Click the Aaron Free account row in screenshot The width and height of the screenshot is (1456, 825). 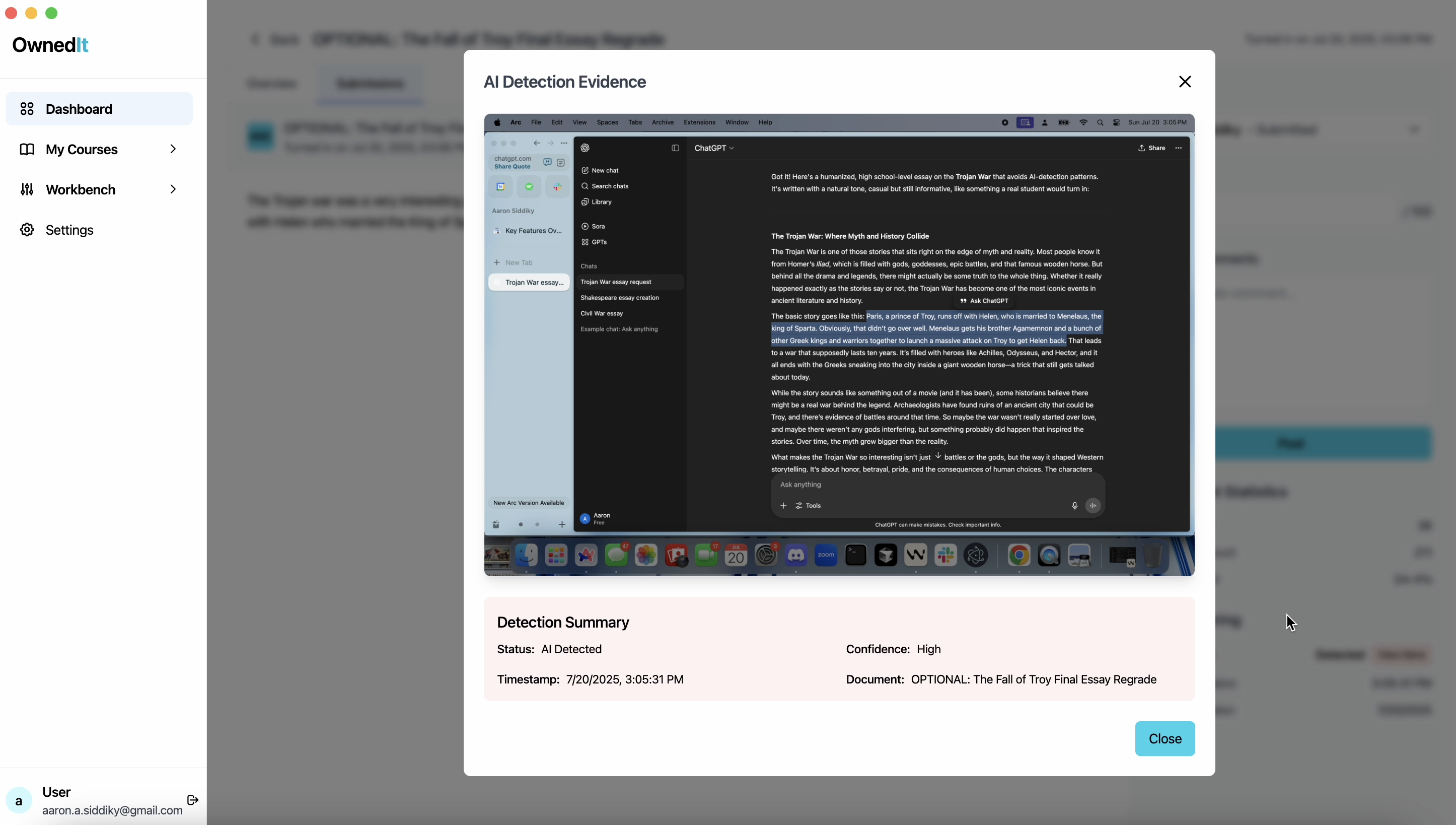click(x=596, y=519)
